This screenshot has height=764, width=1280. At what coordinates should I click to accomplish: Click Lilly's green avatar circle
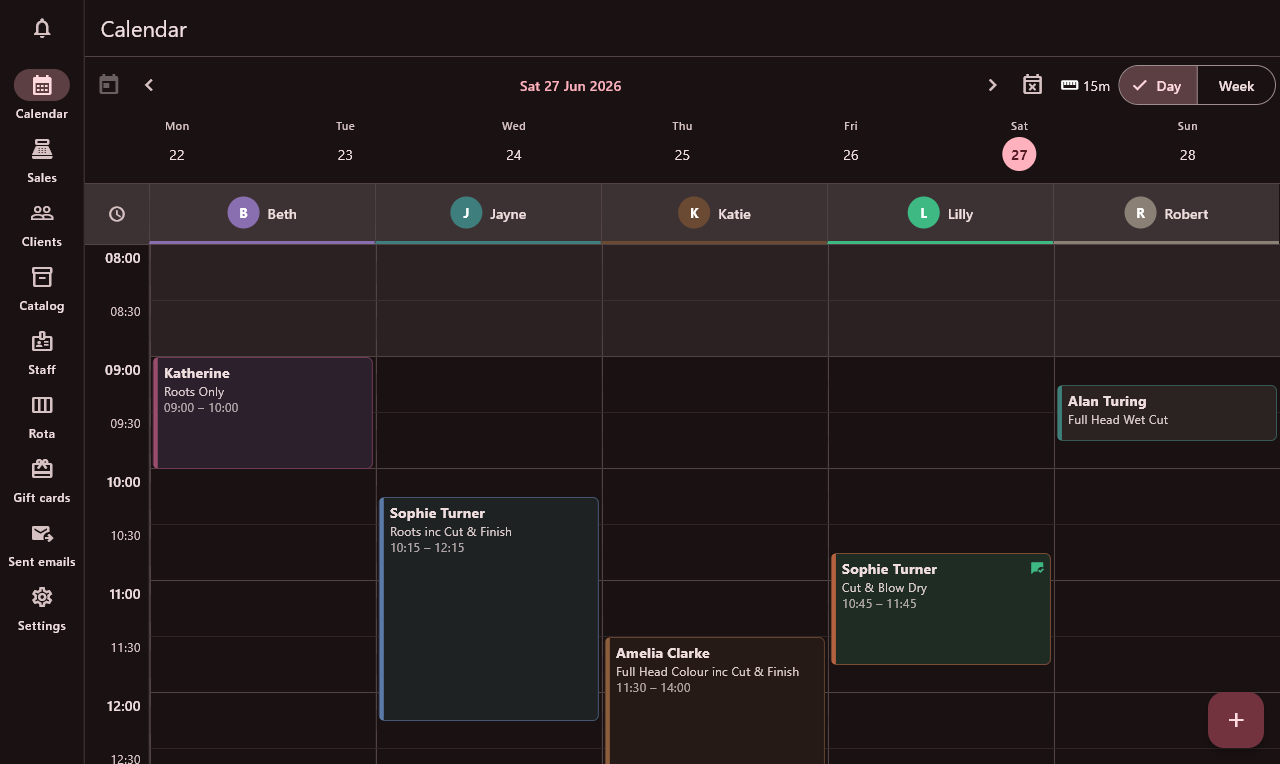click(924, 213)
